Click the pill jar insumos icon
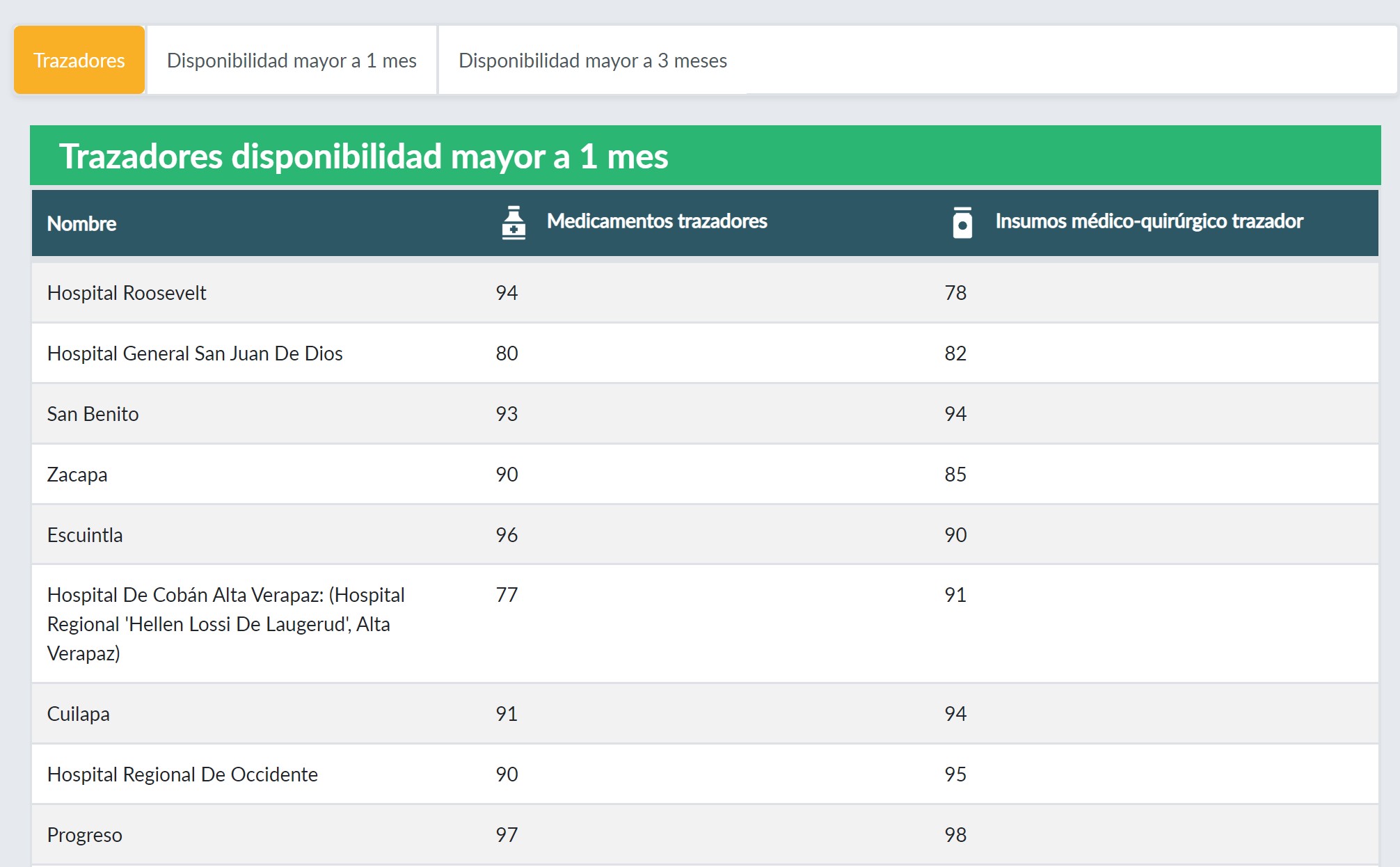Image resolution: width=1400 pixels, height=867 pixels. (962, 223)
